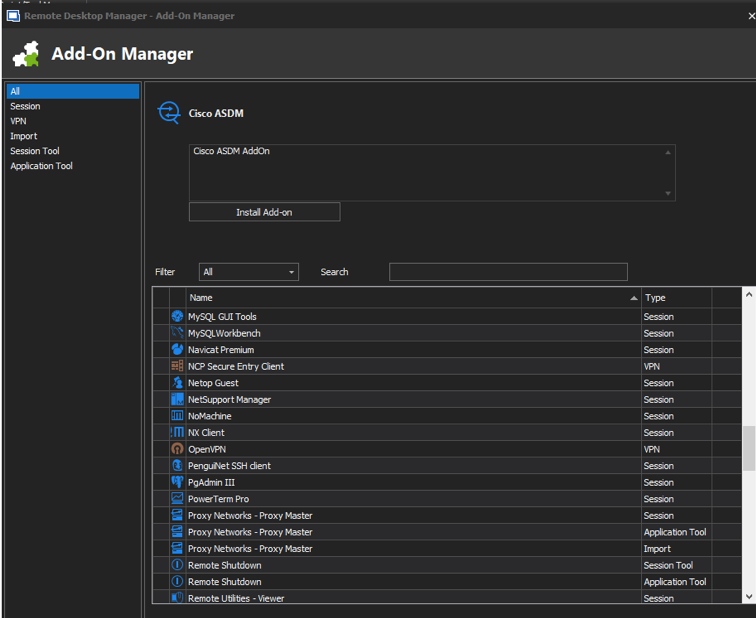Select the Session Tool category
This screenshot has width=756, height=618.
point(35,151)
